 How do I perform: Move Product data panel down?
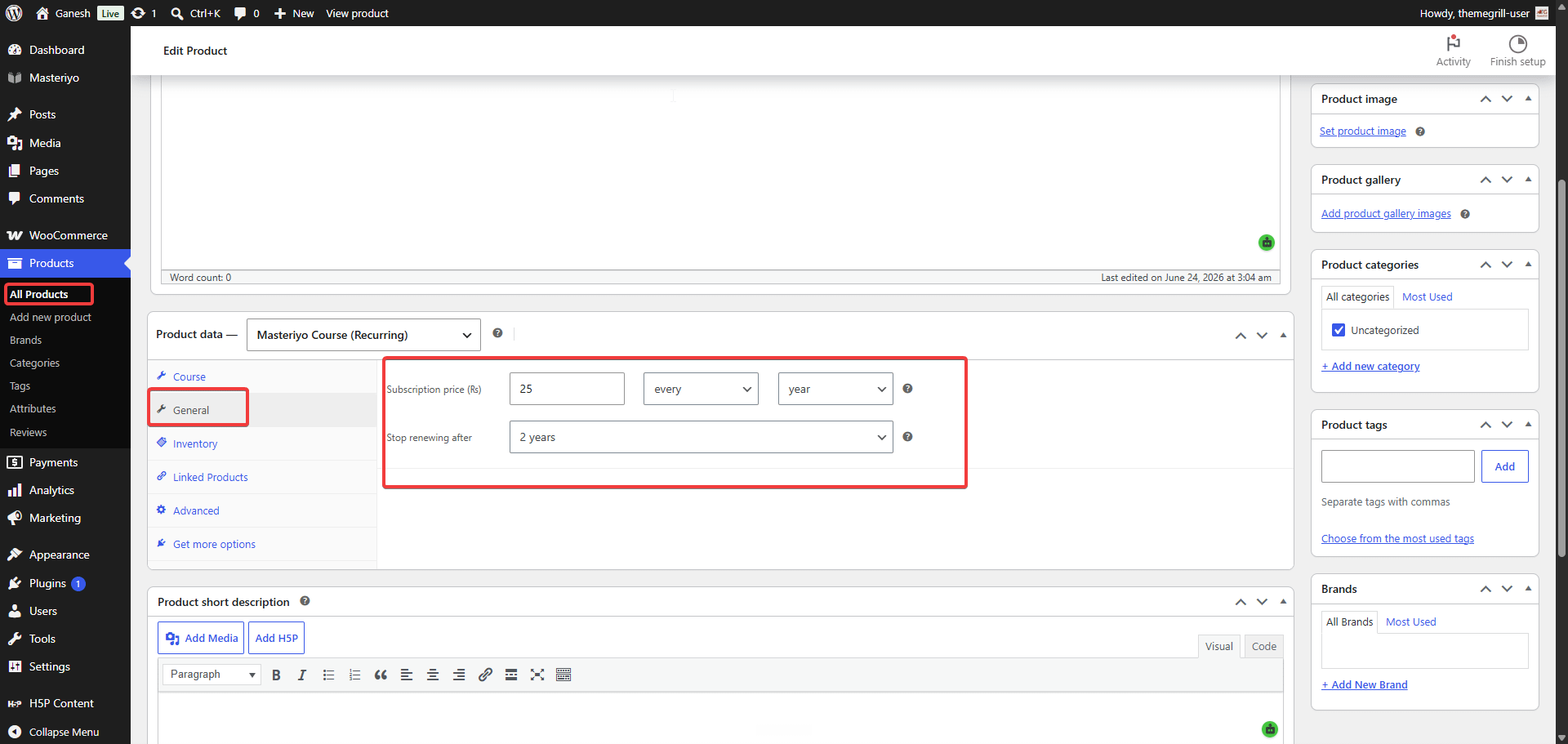coord(1262,336)
